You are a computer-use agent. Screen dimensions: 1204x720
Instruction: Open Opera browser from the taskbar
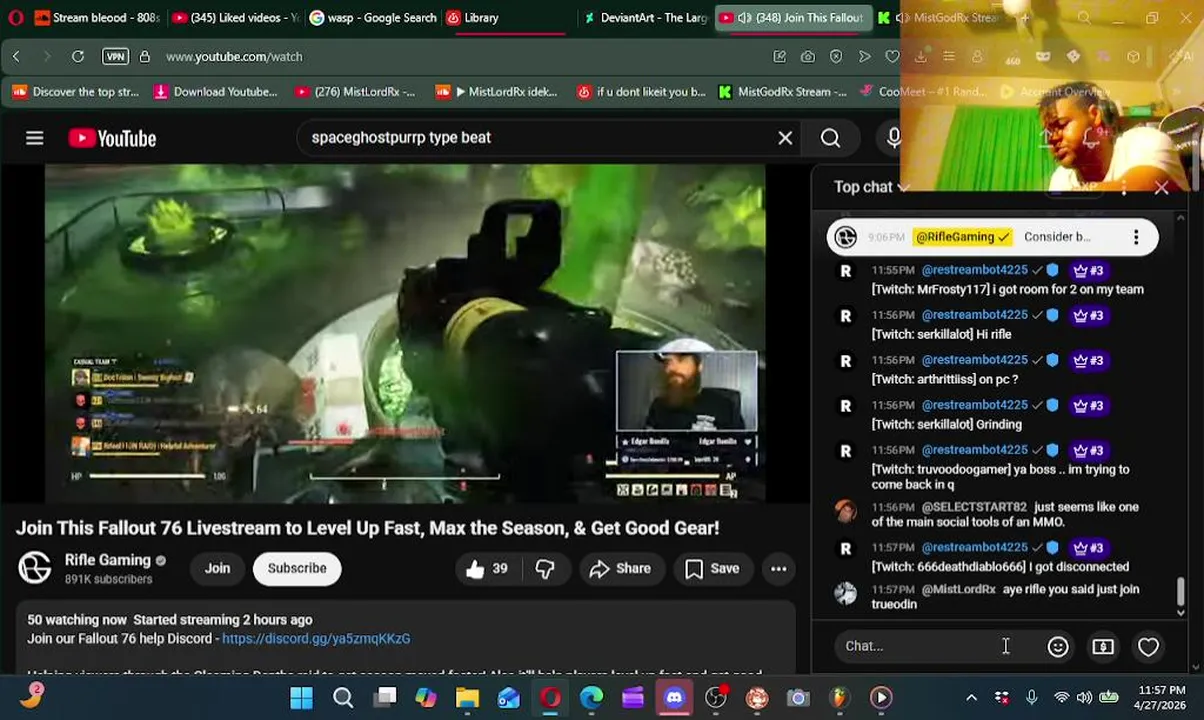[550, 698]
